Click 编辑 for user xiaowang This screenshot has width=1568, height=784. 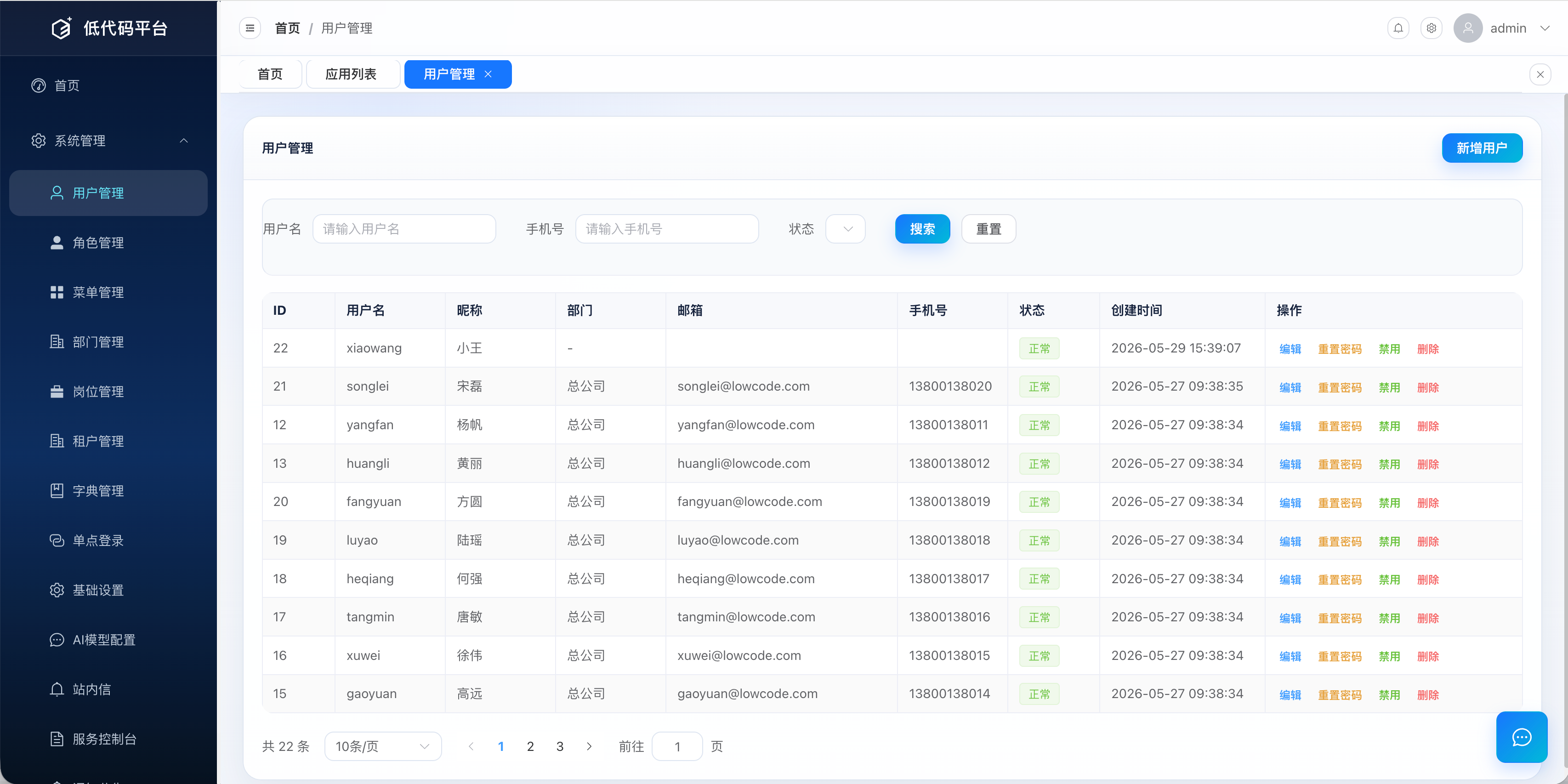pyautogui.click(x=1290, y=349)
